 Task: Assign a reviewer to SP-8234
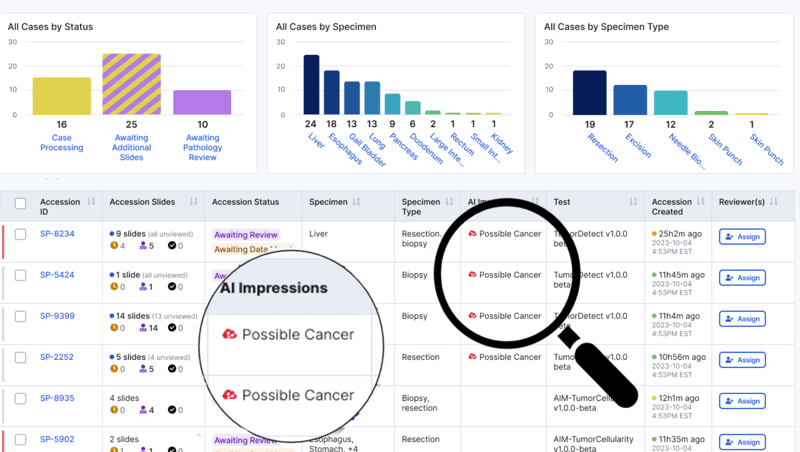[742, 237]
